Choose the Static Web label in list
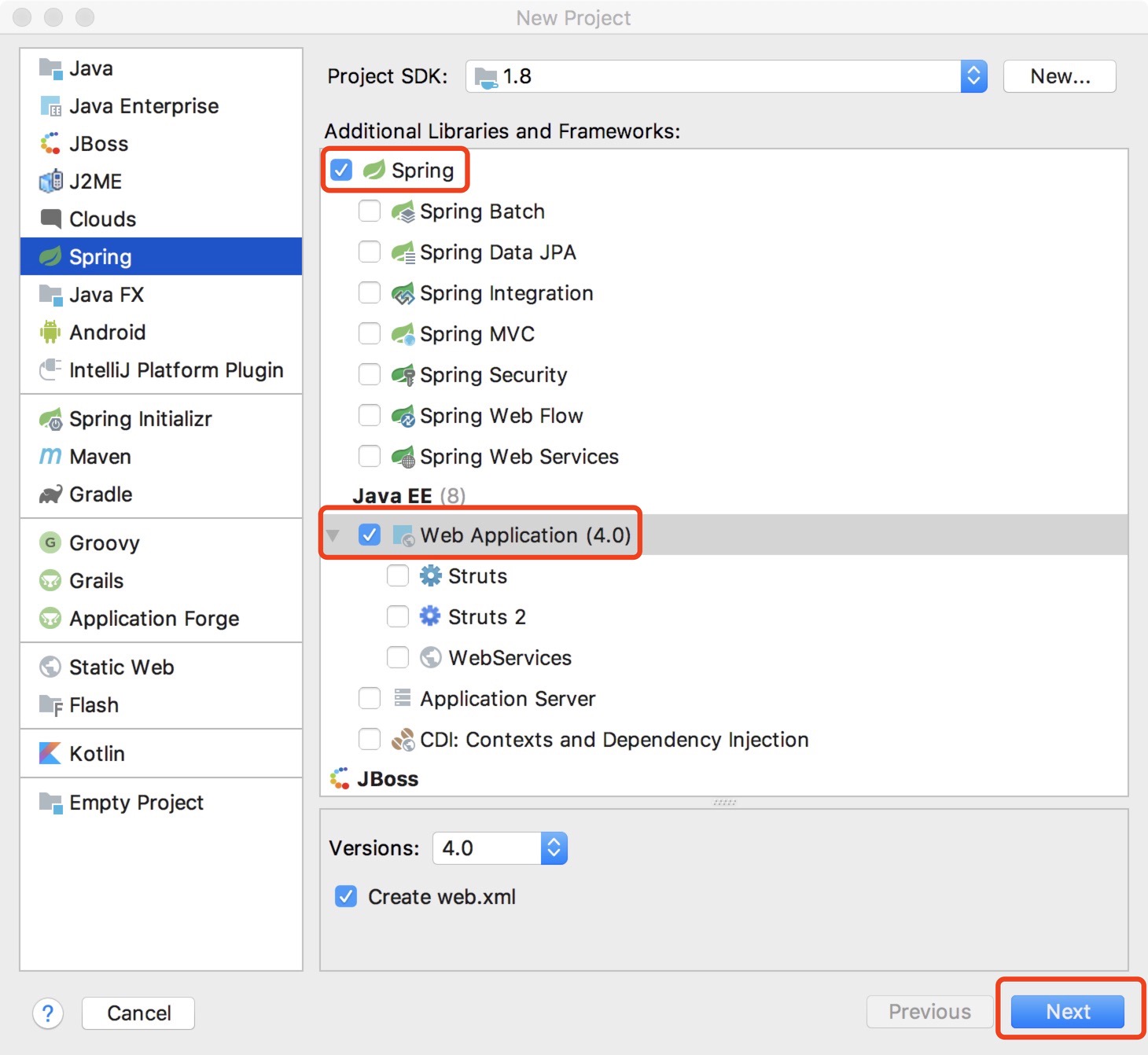 coord(122,667)
